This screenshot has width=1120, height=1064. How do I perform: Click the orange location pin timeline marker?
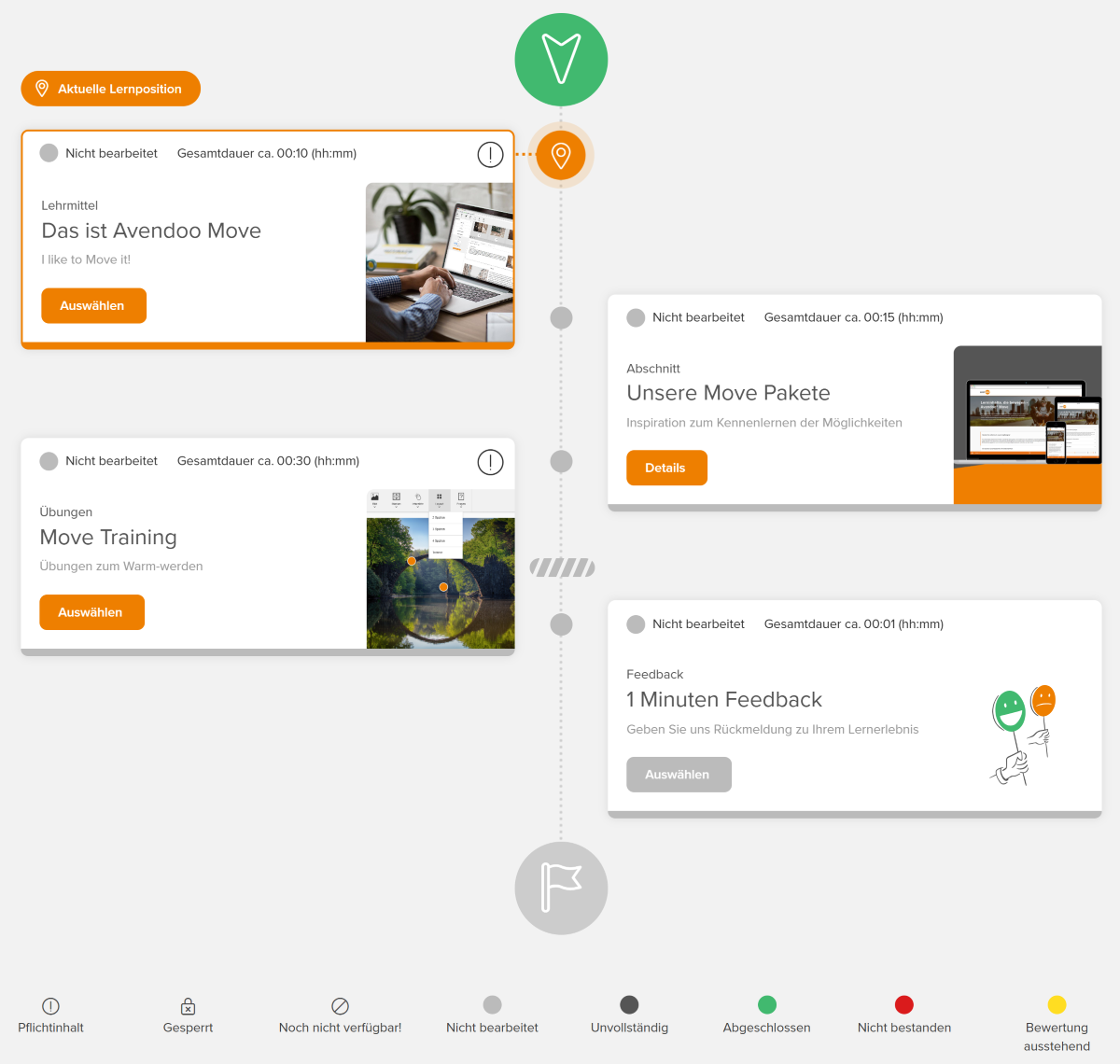click(x=561, y=155)
